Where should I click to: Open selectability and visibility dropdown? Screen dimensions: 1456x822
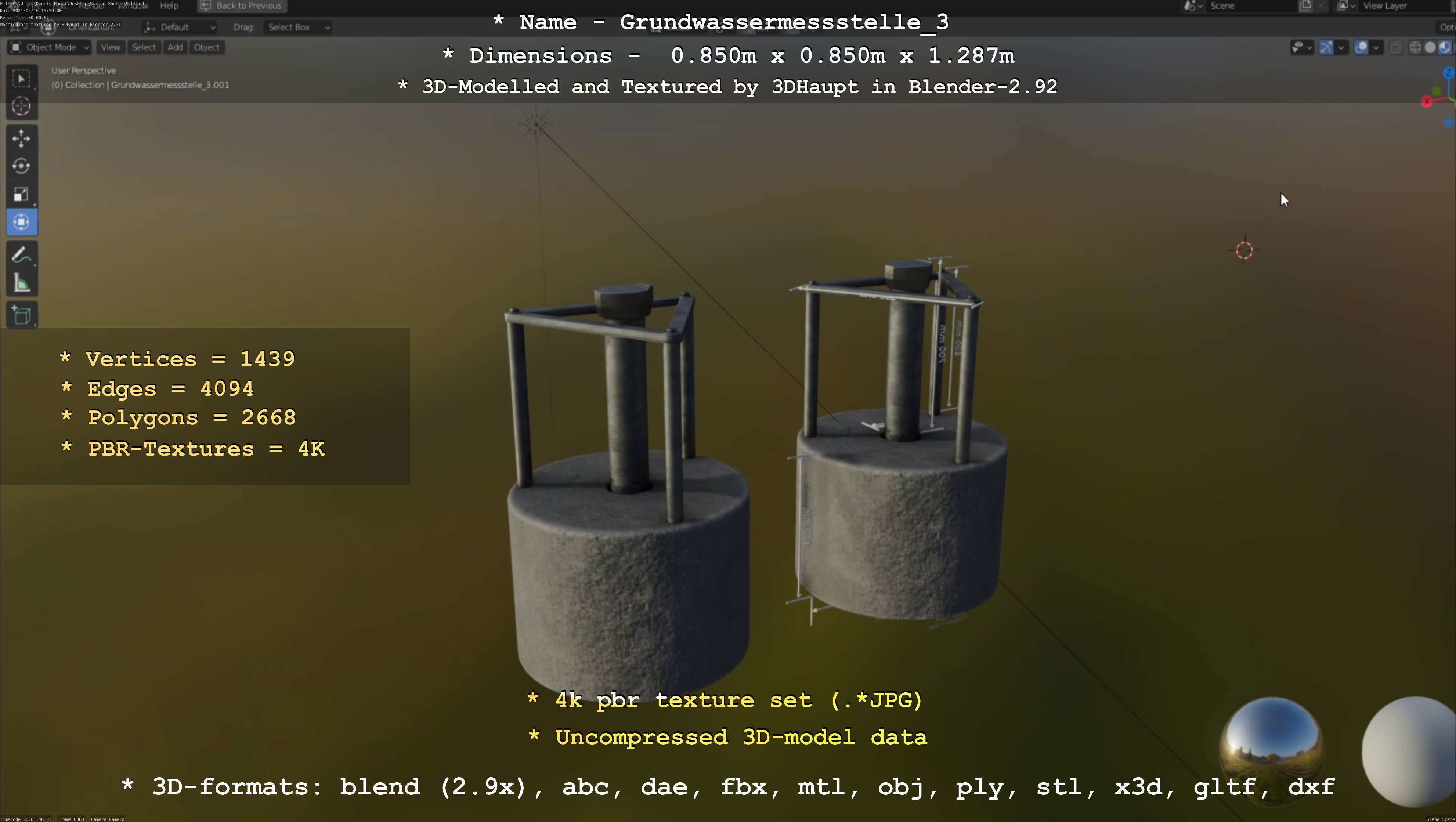tap(1302, 47)
